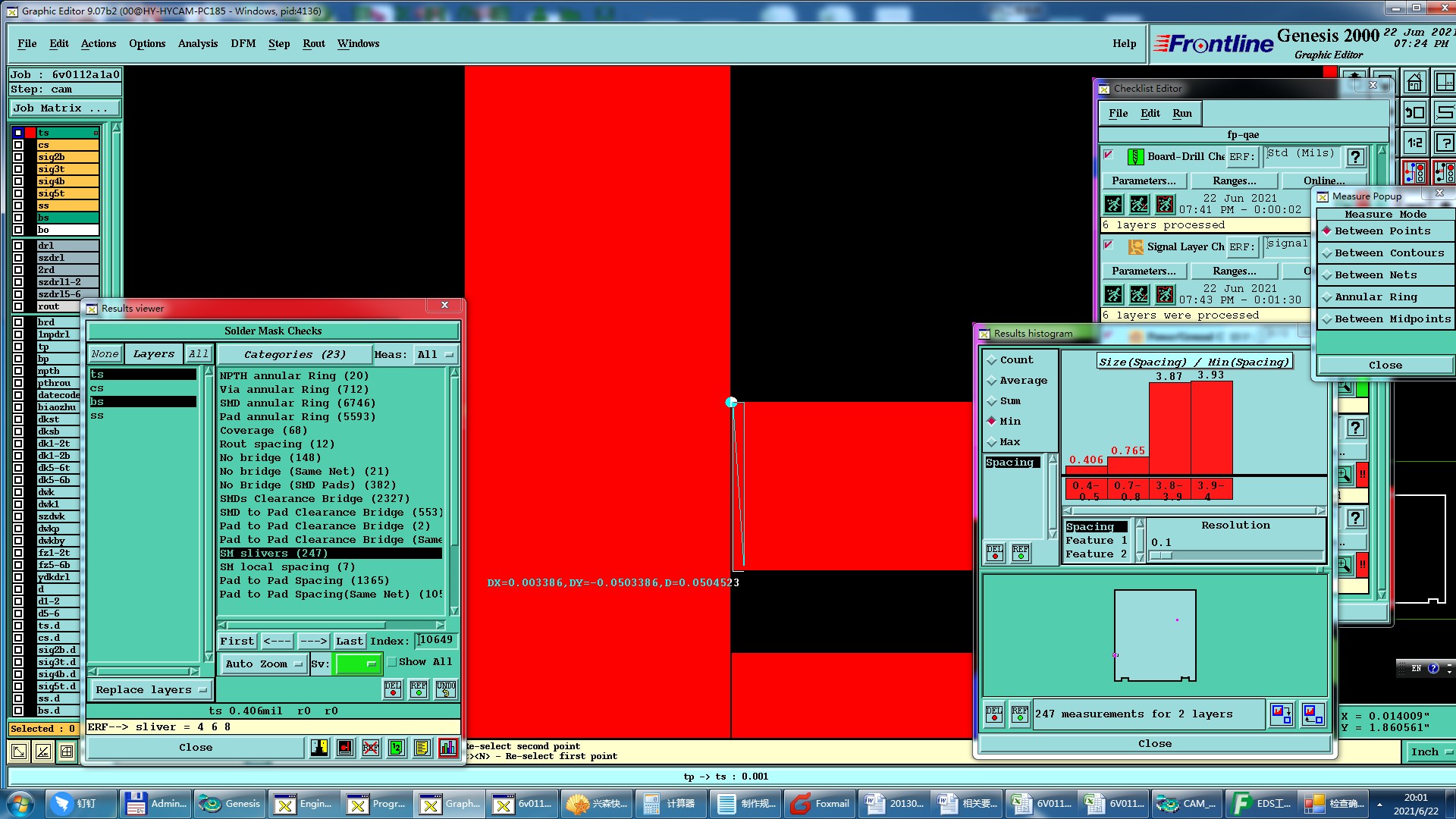Screen dimensions: 1456x819
Task: Click the UNDO icon in Results viewer
Action: coord(445,689)
